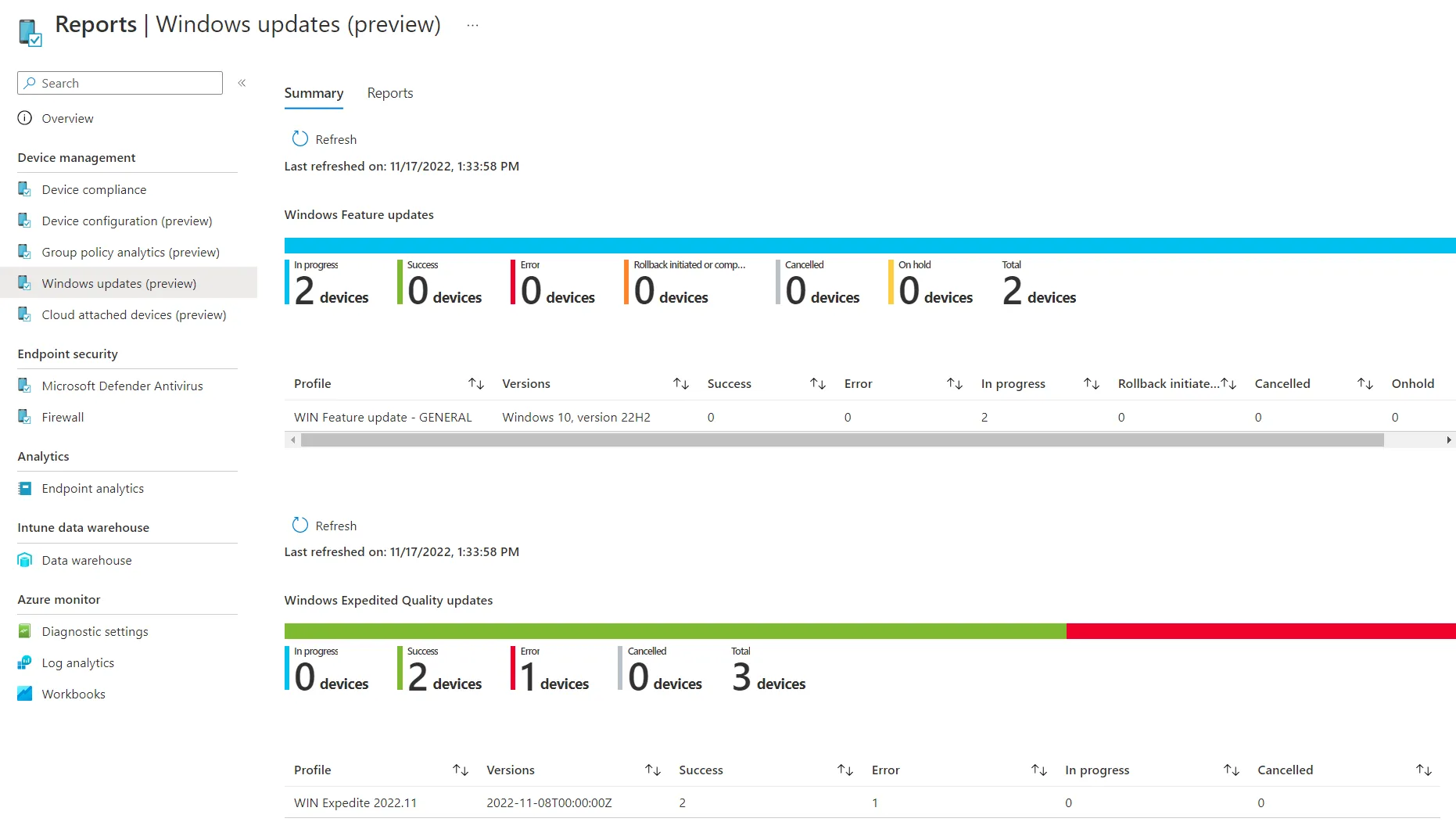Click the Overview info icon
The height and width of the screenshot is (822, 1456).
pos(25,118)
